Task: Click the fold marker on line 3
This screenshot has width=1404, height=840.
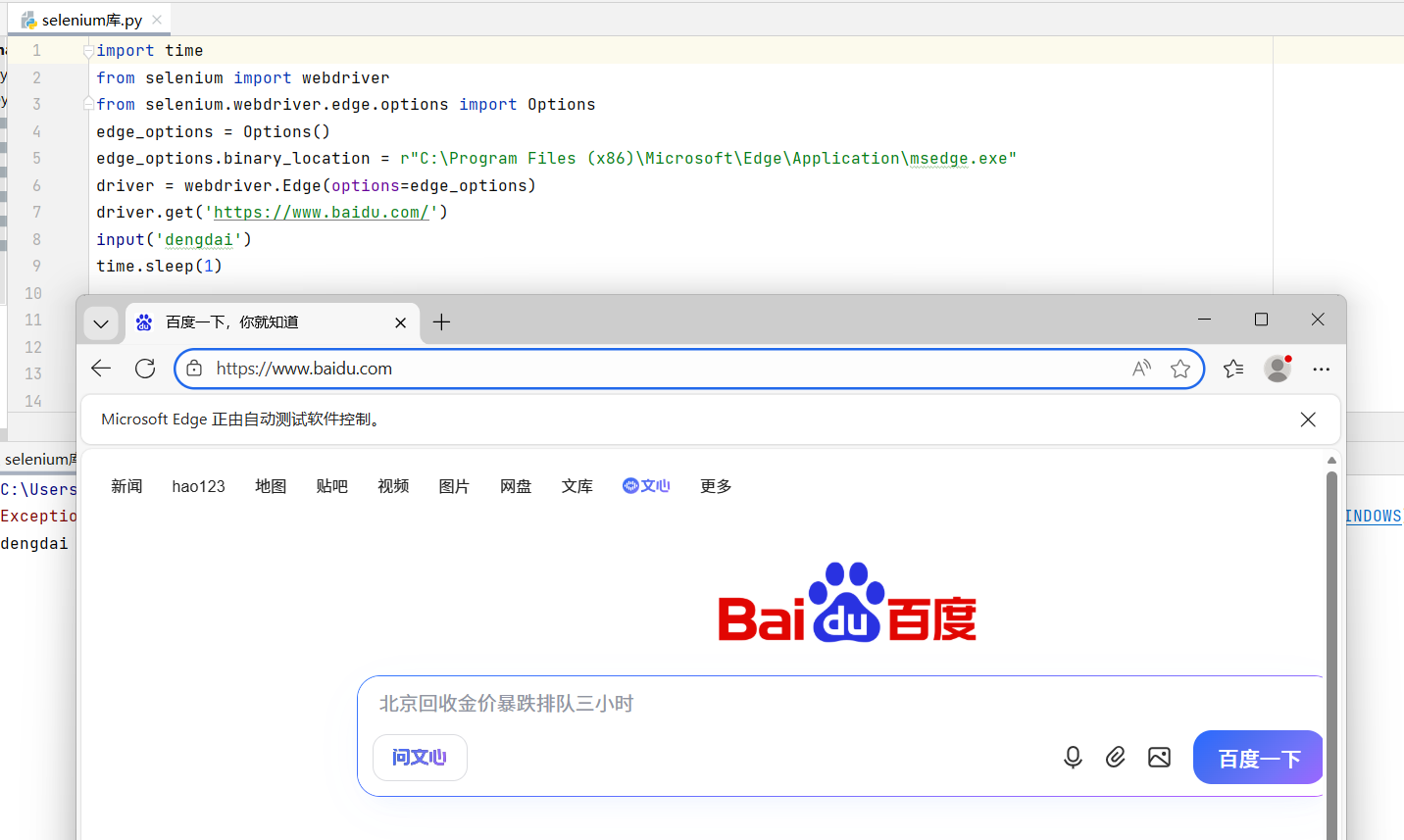Action: pyautogui.click(x=88, y=104)
